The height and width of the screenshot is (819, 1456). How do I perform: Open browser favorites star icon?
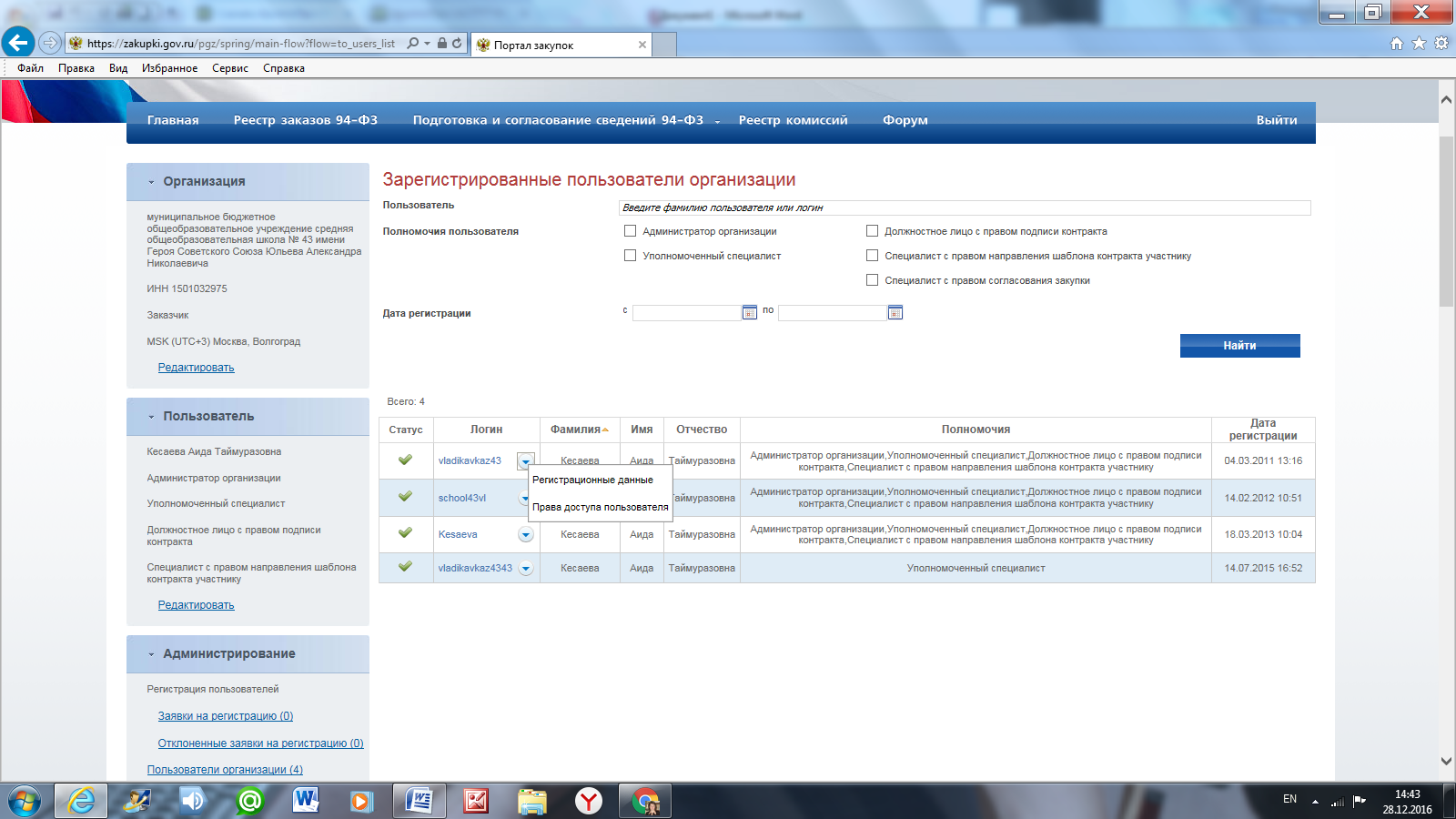coord(1419,43)
